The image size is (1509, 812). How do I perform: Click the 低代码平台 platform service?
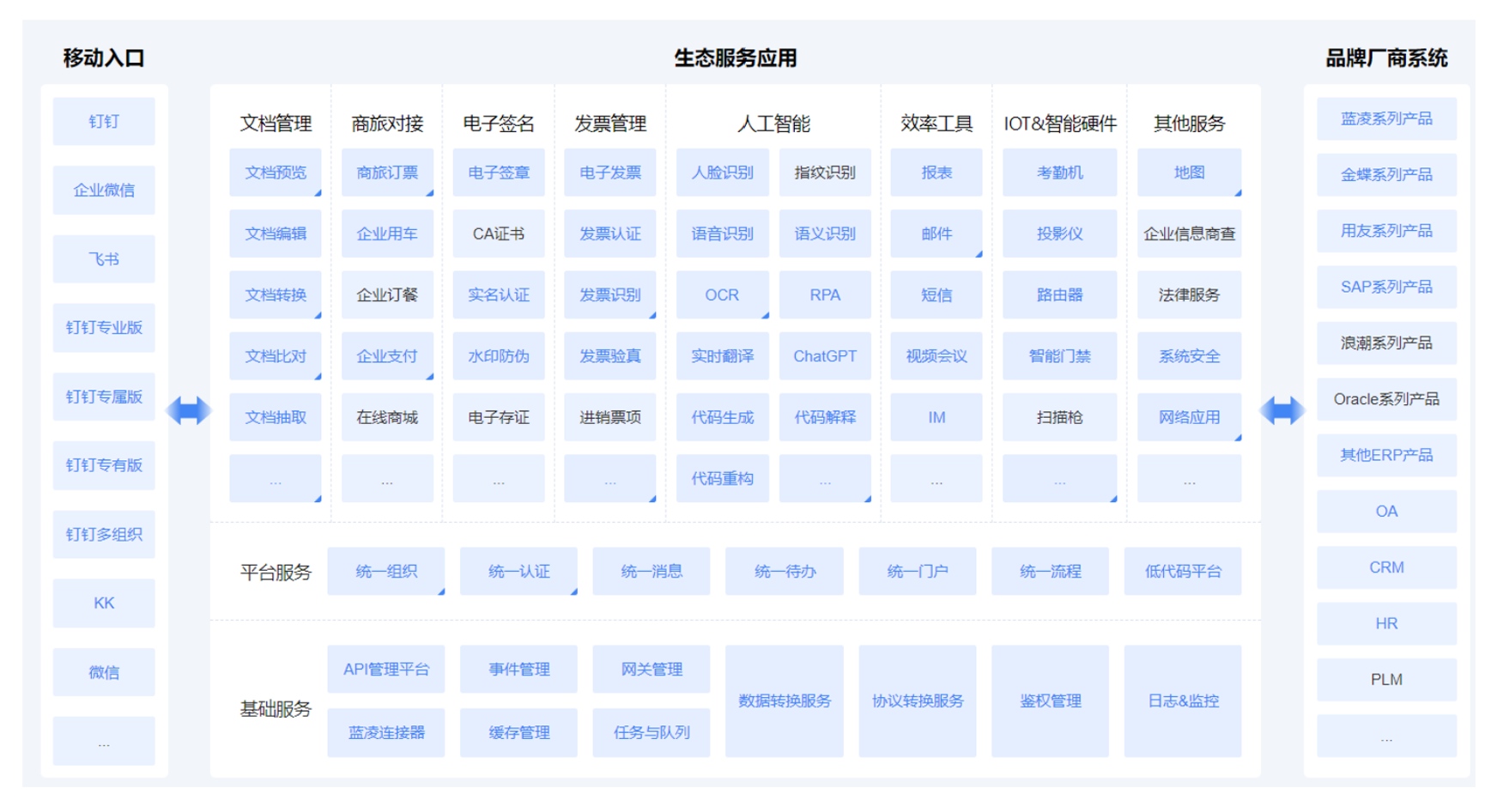pos(1182,572)
